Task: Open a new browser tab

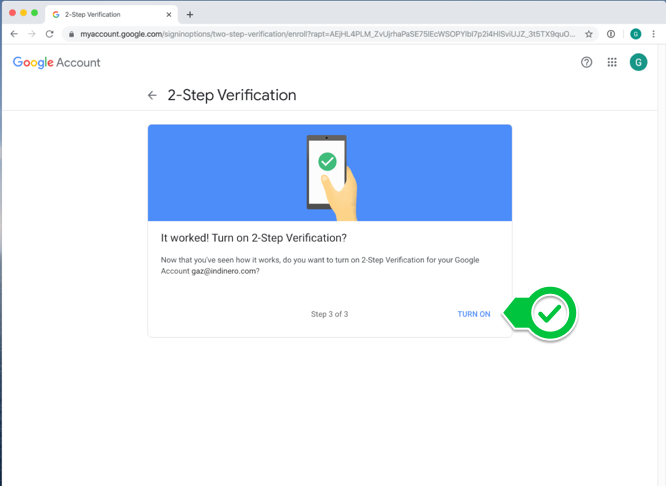Action: (190, 14)
